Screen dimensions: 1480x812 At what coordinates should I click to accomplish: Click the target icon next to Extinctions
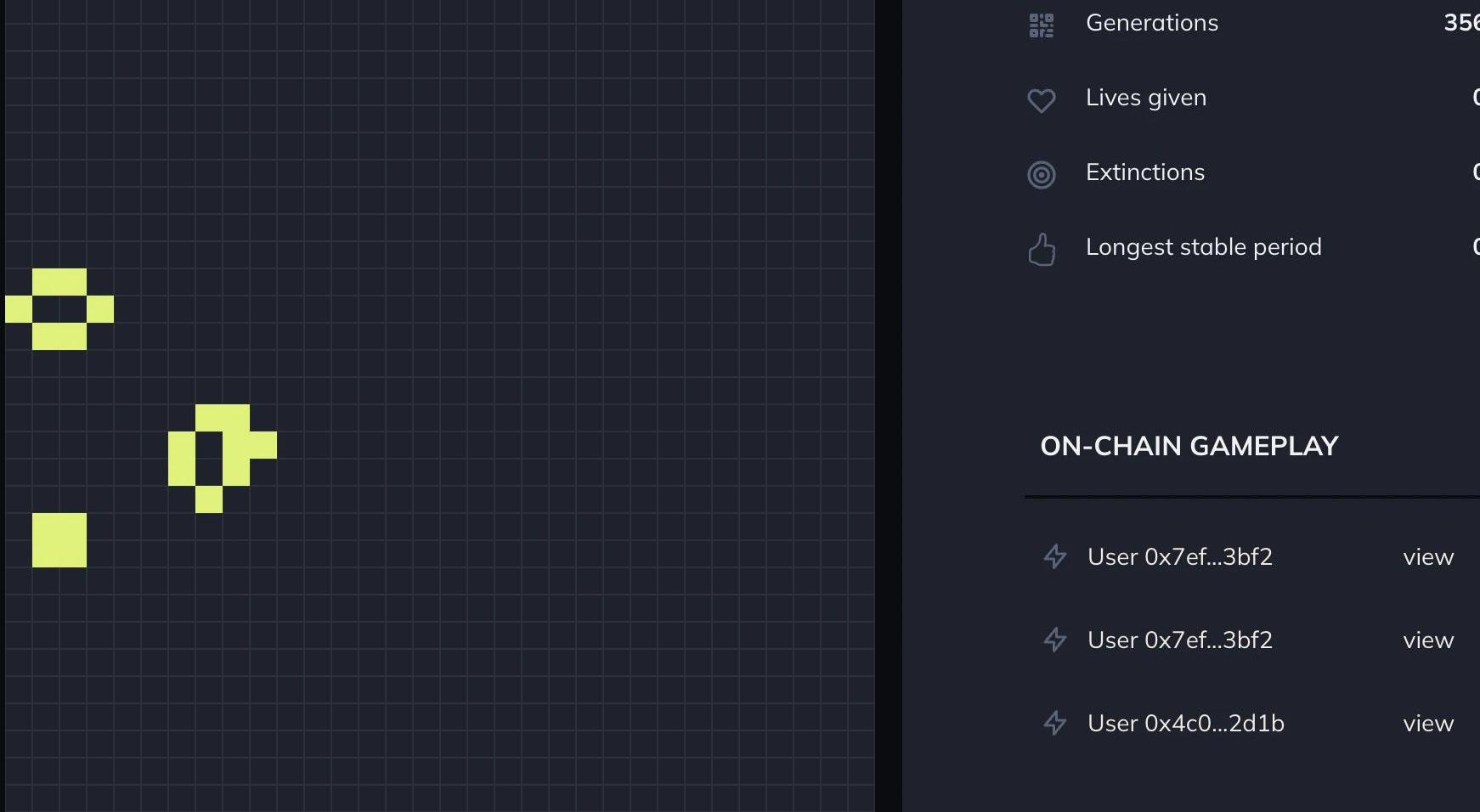(1041, 175)
